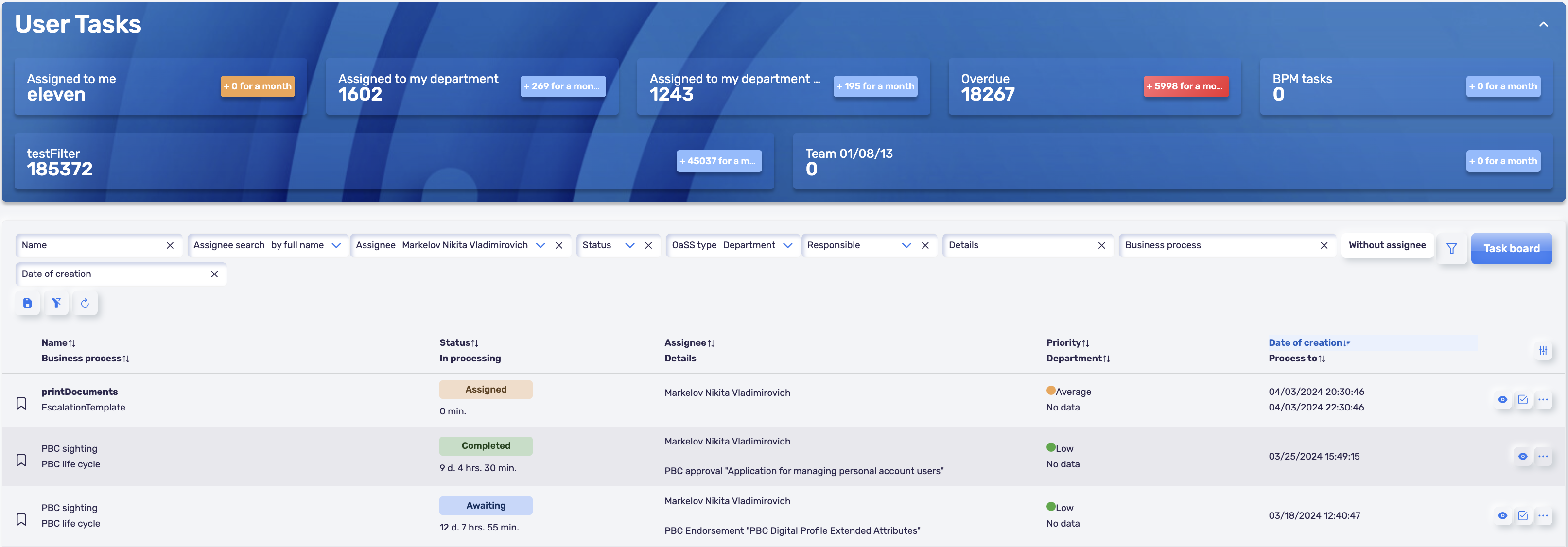
Task: Click the Completed status badge
Action: [486, 446]
